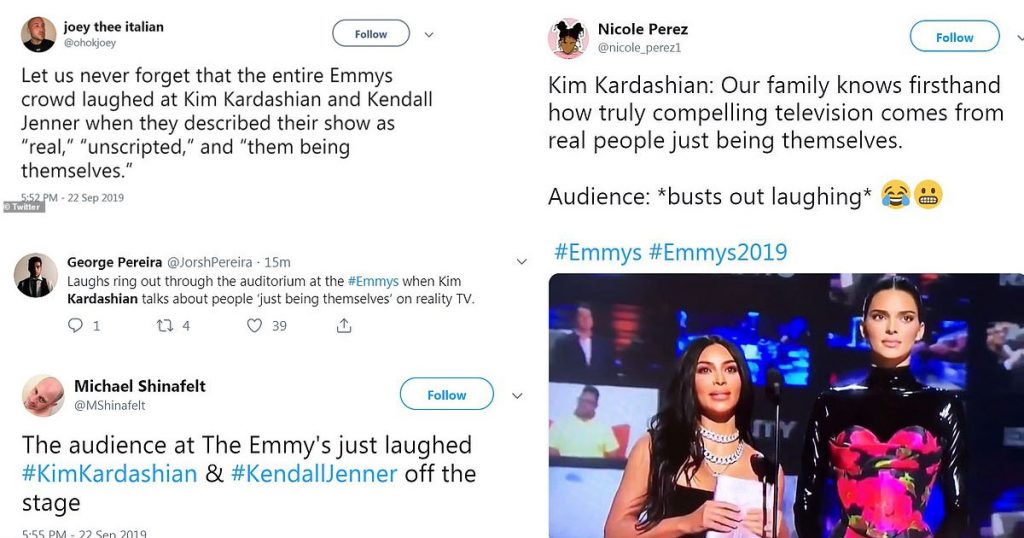The height and width of the screenshot is (538, 1024).
Task: Expand options chevron on joey thee italian's tweet
Action: click(429, 34)
